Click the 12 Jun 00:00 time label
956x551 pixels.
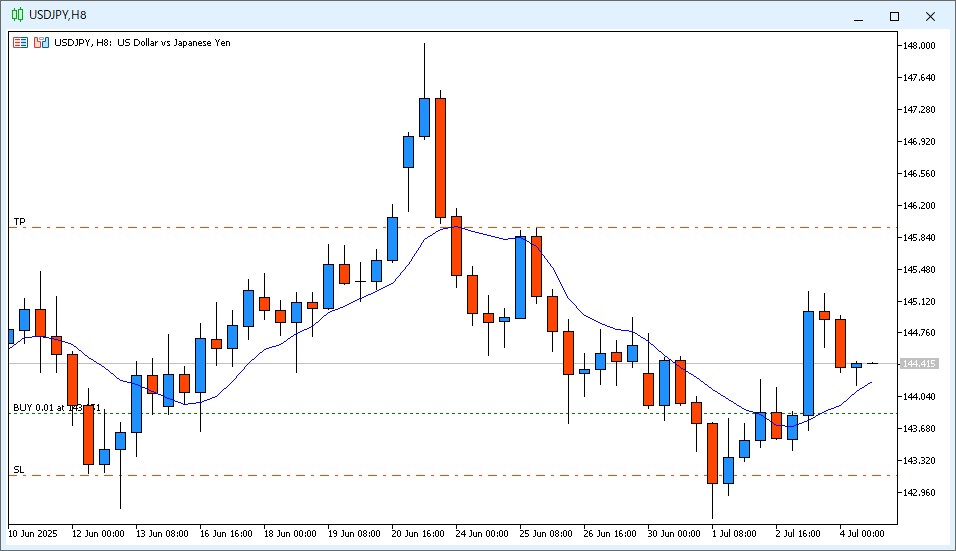pyautogui.click(x=98, y=534)
